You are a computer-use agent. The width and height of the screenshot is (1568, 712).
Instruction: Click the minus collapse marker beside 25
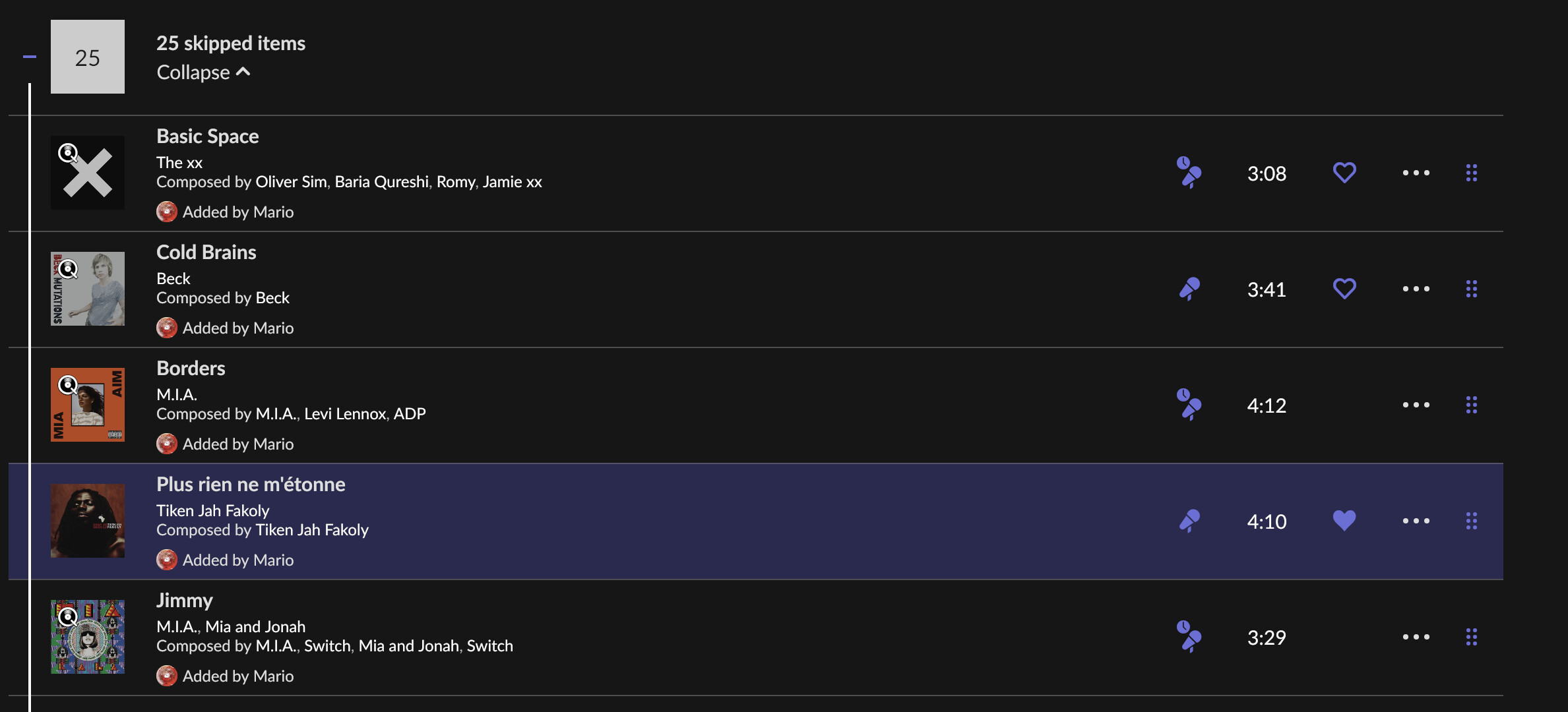point(29,57)
